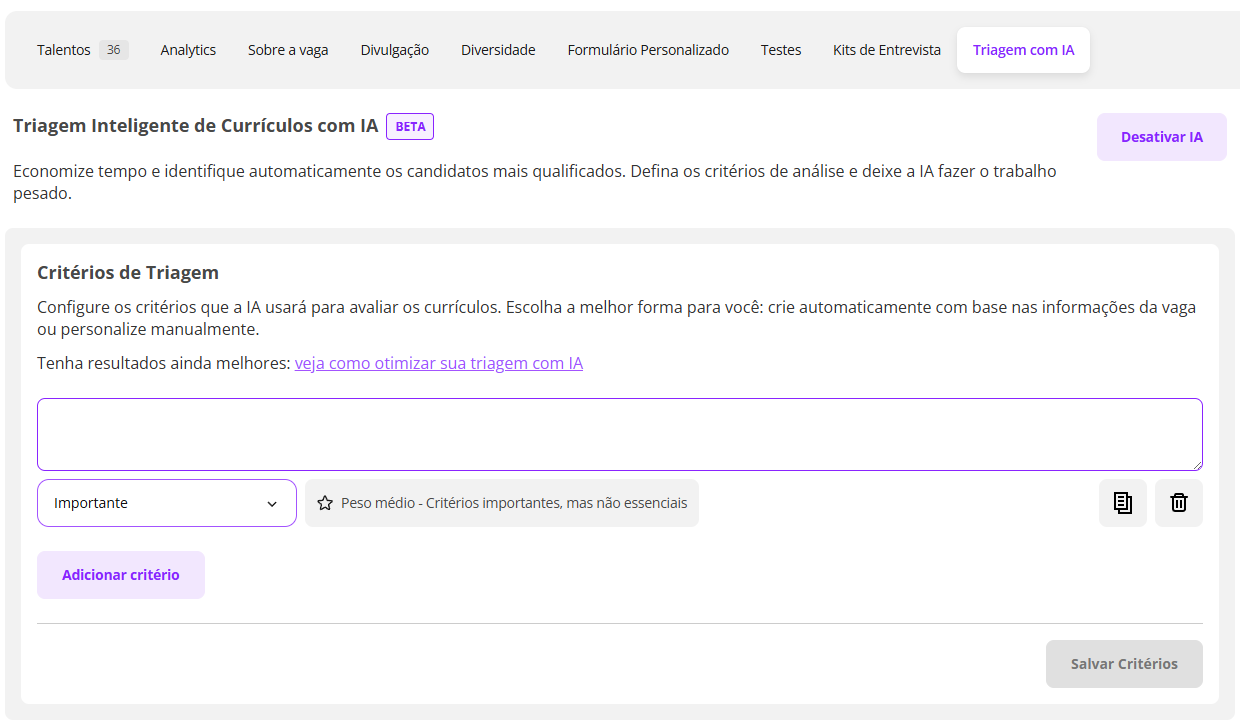Switch to the Testes tab
1240x723 pixels.
pyautogui.click(x=780, y=50)
